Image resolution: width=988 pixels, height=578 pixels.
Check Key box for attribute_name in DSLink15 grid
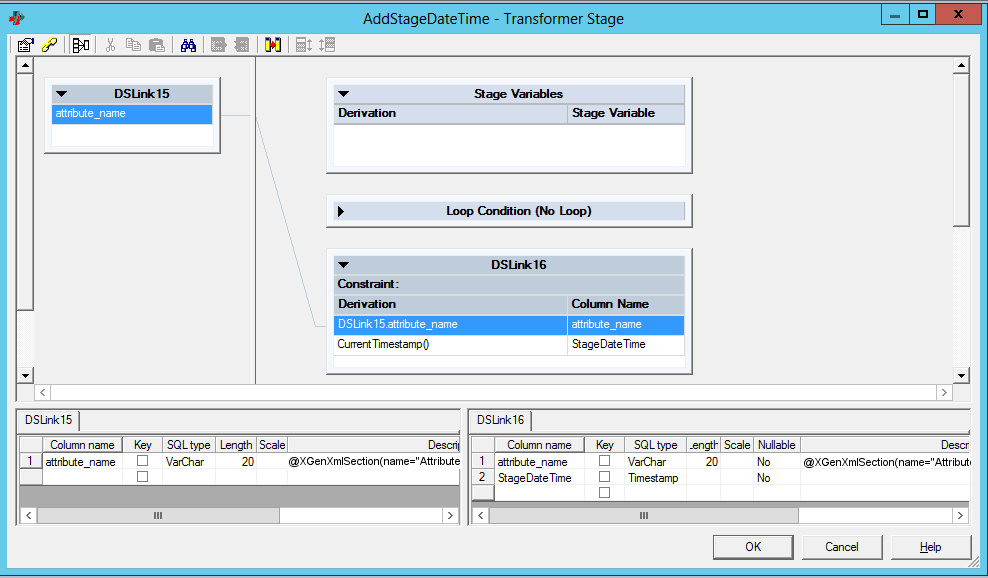(142, 461)
